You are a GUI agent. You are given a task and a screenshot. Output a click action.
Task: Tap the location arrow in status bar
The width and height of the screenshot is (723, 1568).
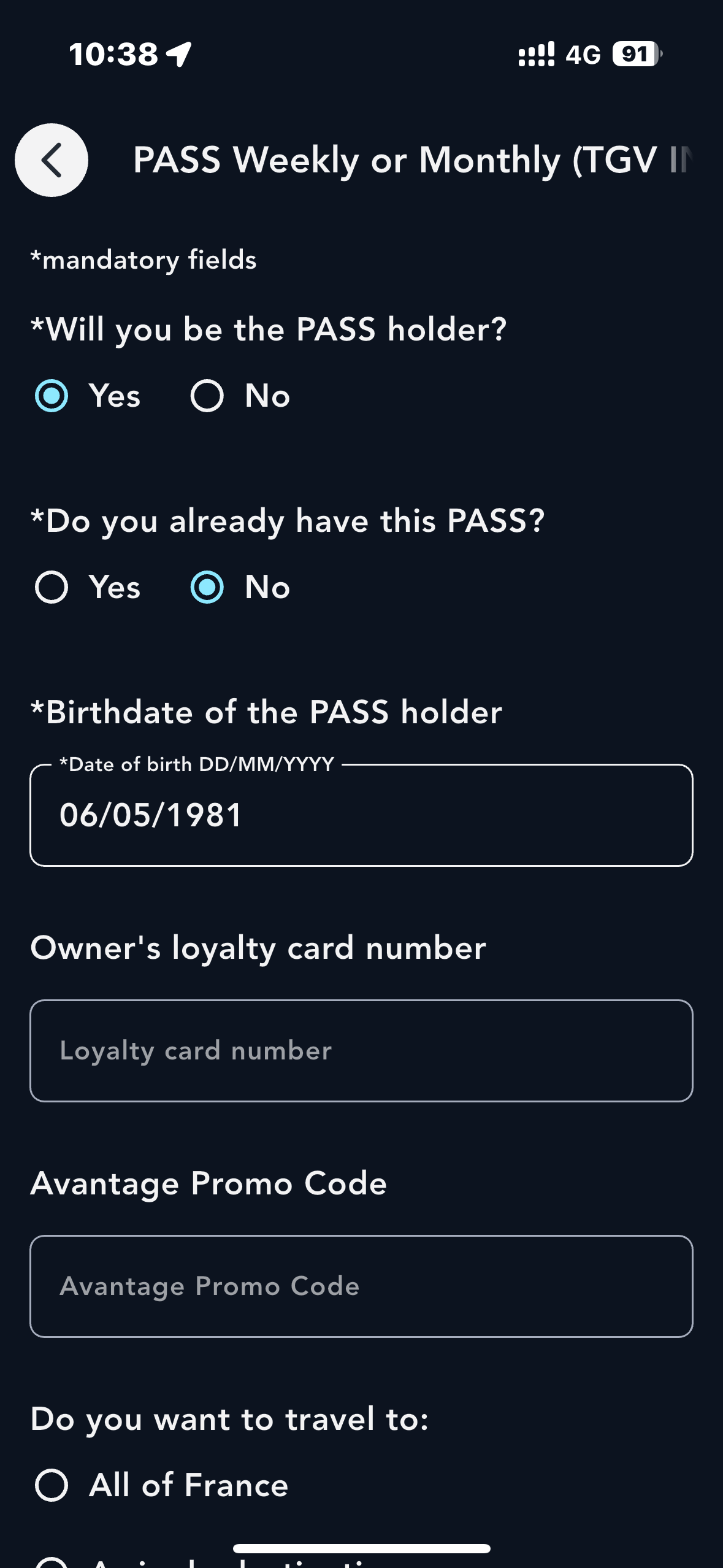(x=180, y=54)
